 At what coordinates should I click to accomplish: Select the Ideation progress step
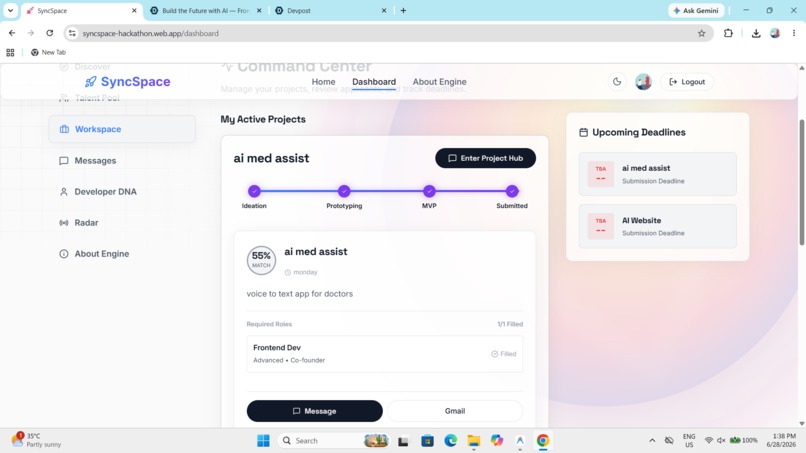pyautogui.click(x=254, y=191)
